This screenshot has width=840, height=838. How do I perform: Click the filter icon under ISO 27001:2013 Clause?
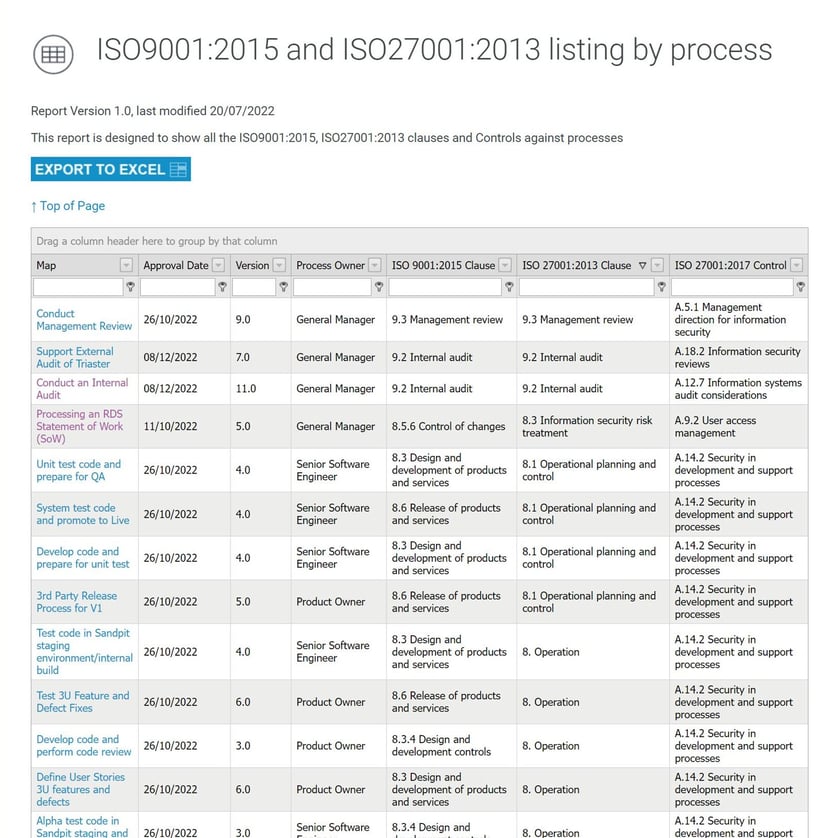[662, 287]
